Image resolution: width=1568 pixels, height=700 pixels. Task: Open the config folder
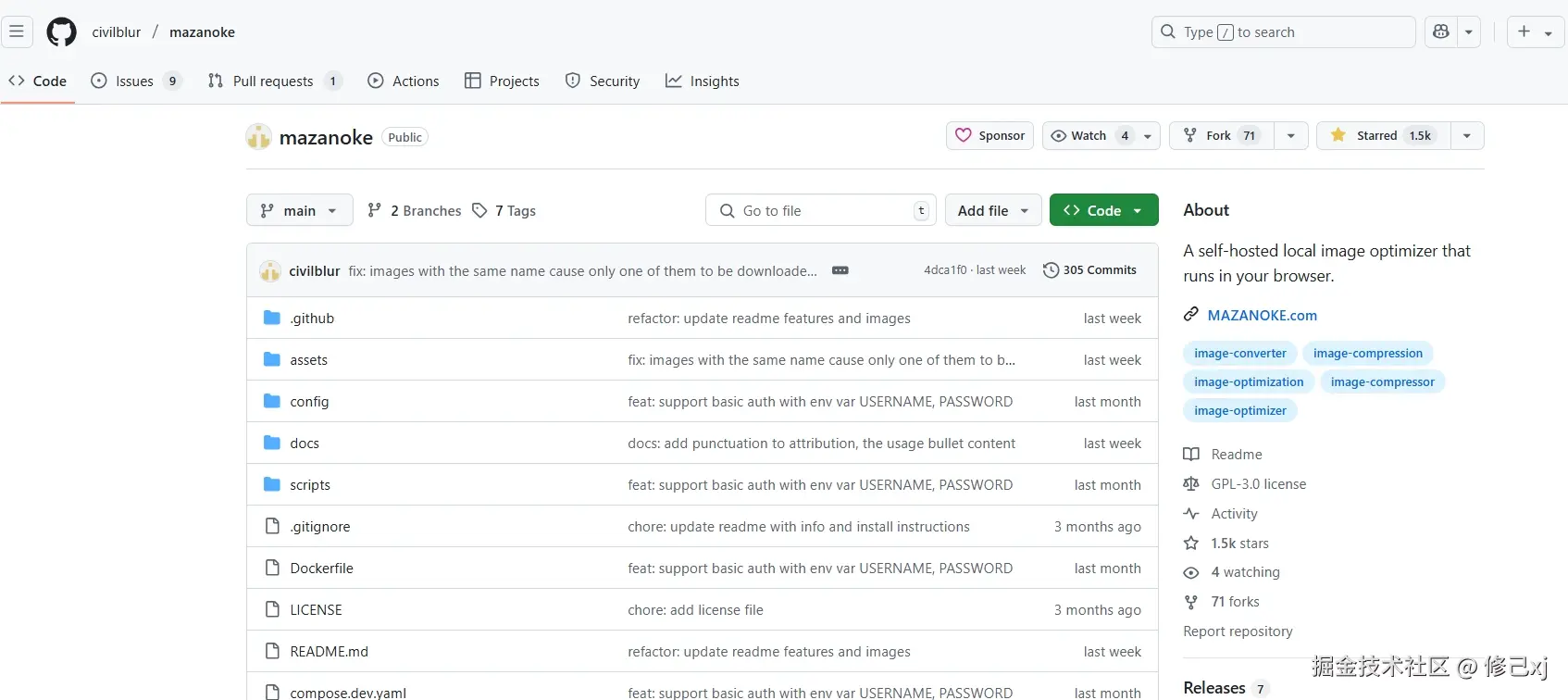(309, 401)
